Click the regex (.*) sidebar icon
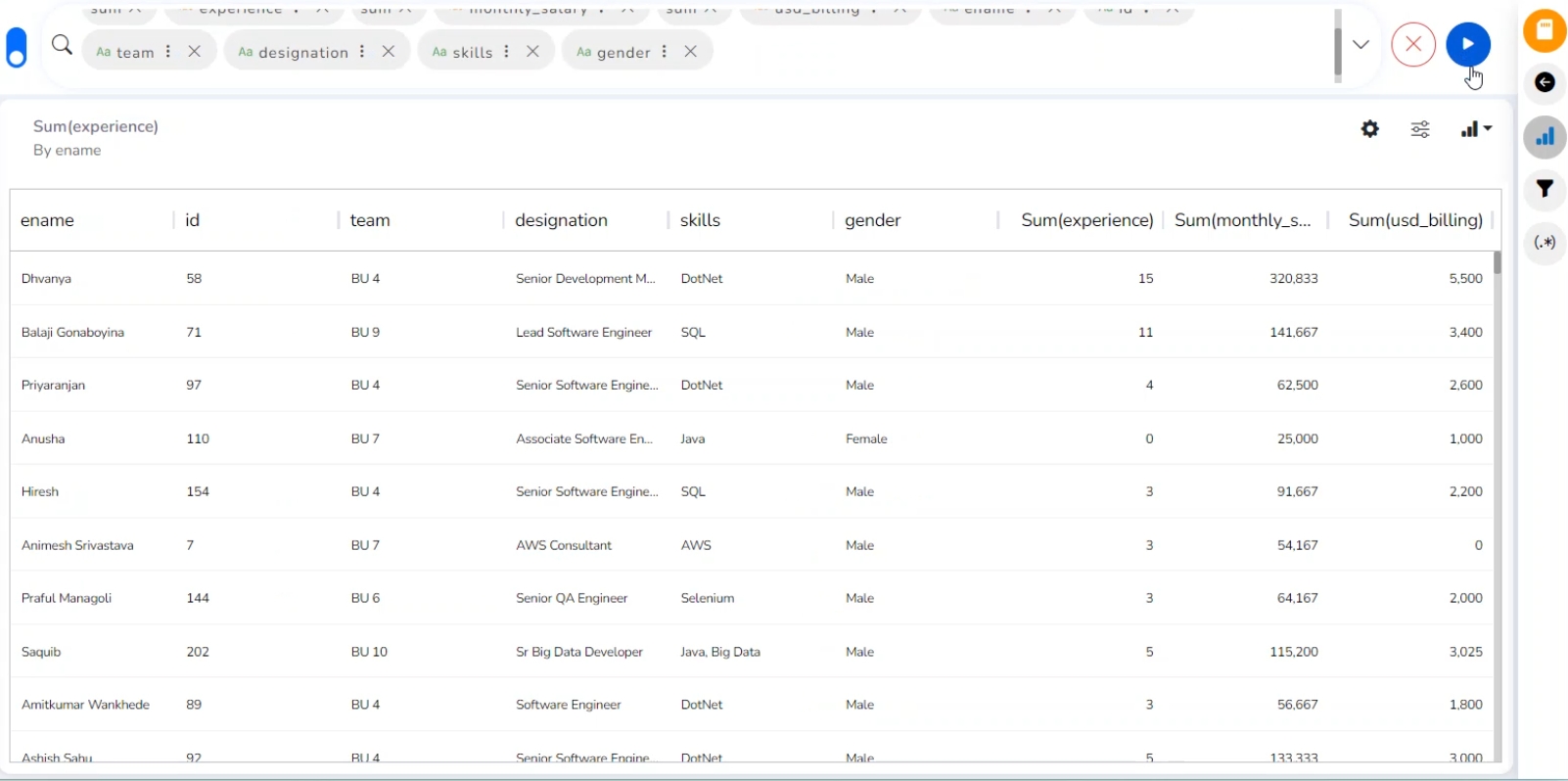The height and width of the screenshot is (781, 1568). pyautogui.click(x=1545, y=243)
